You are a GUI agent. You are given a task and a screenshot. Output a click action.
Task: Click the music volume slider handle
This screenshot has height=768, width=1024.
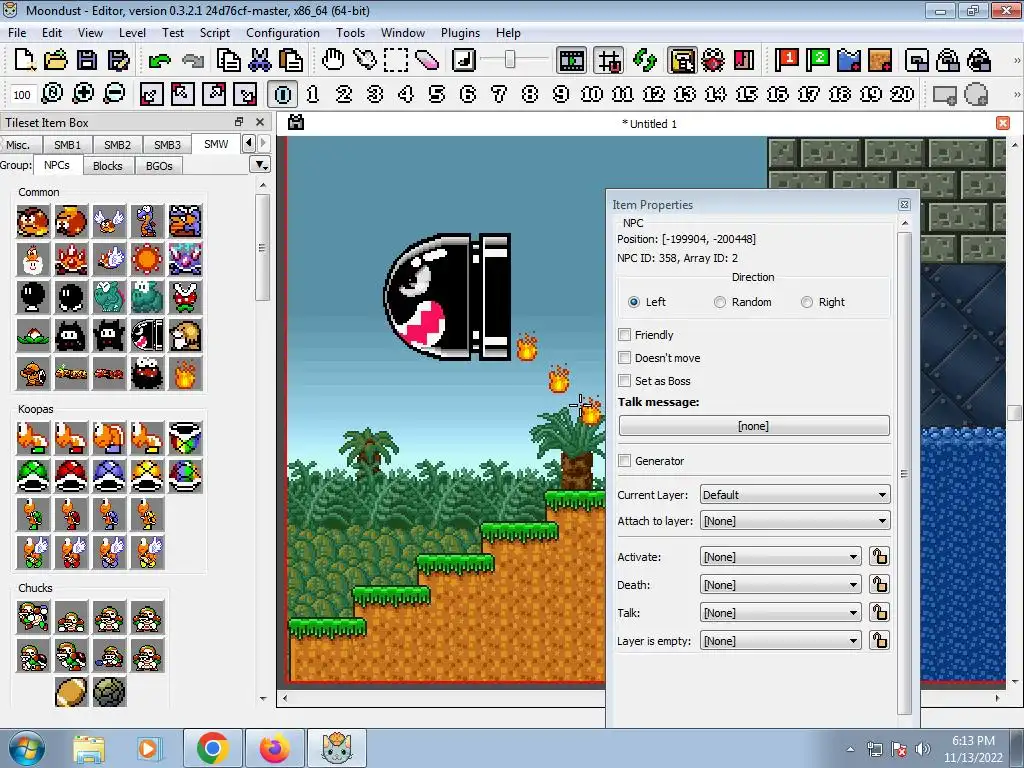[x=510, y=60]
